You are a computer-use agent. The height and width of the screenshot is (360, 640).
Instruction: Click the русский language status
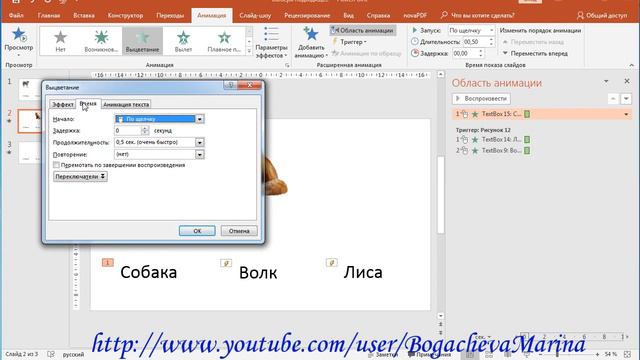[73, 354]
